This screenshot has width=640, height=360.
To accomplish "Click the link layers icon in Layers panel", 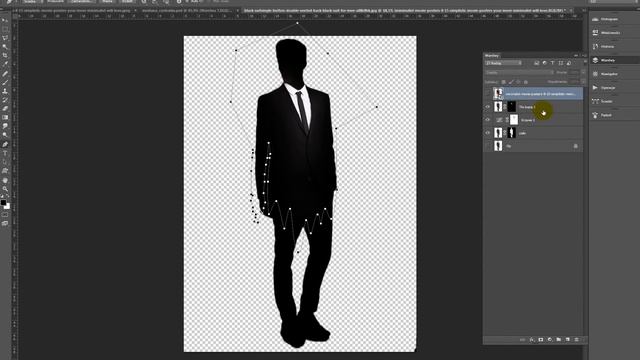I will point(522,340).
